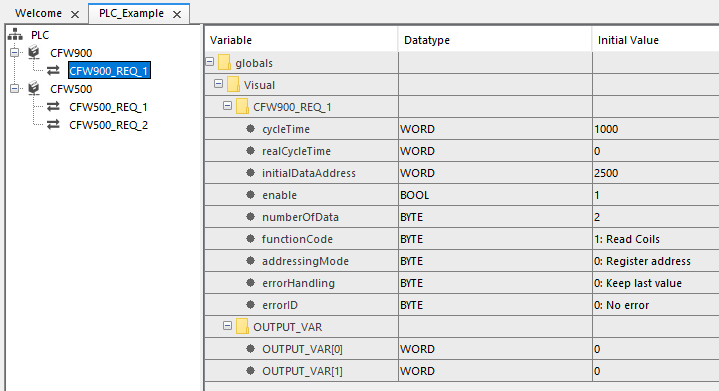719x391 pixels.
Task: Click the arrows icon beside CFW900_REQ_1
Action: 53,70
